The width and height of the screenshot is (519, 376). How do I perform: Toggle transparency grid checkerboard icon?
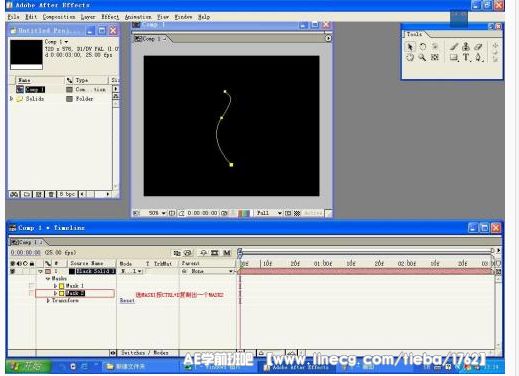(x=297, y=213)
